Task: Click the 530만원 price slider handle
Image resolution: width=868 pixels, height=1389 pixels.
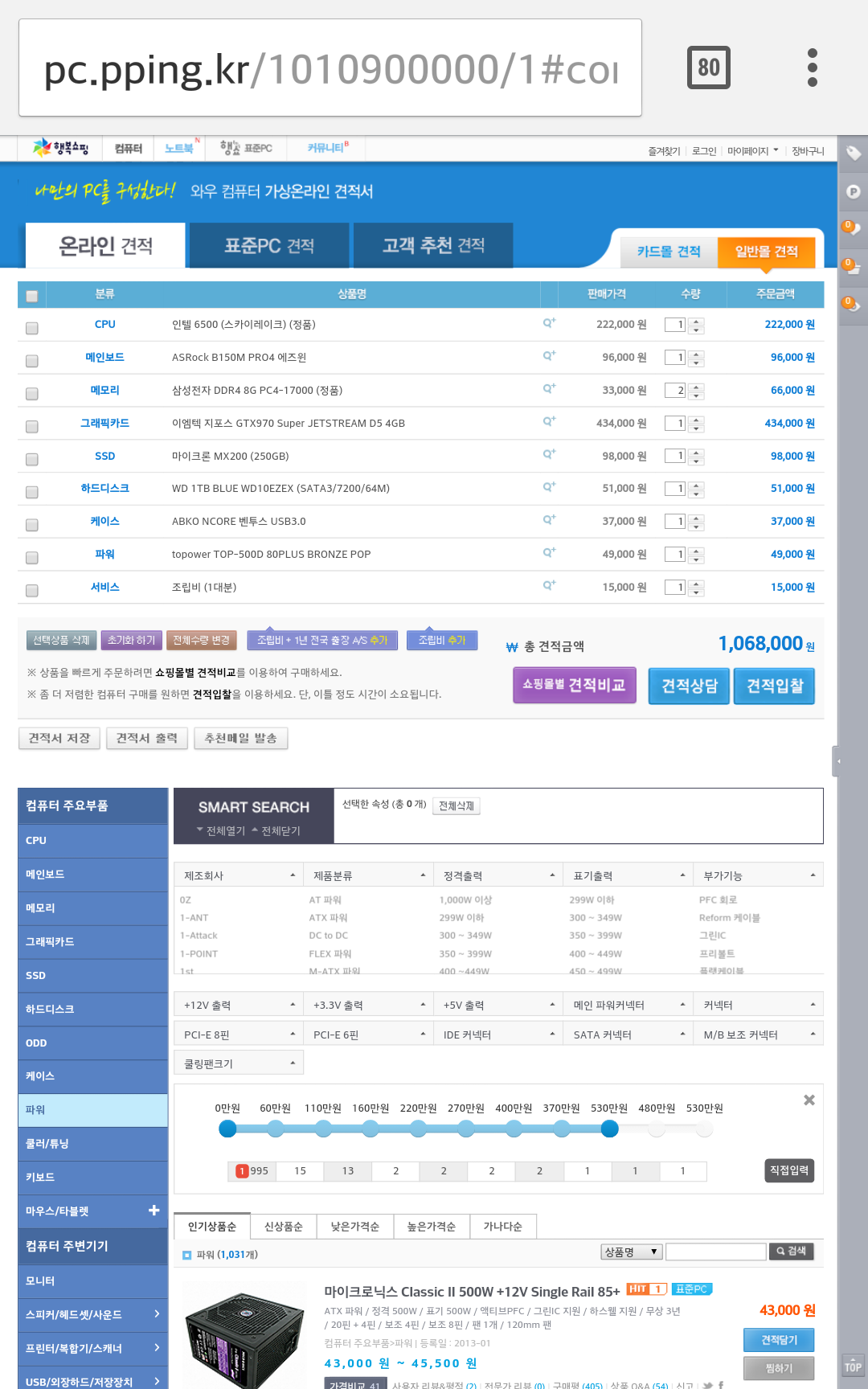Action: tap(610, 1129)
